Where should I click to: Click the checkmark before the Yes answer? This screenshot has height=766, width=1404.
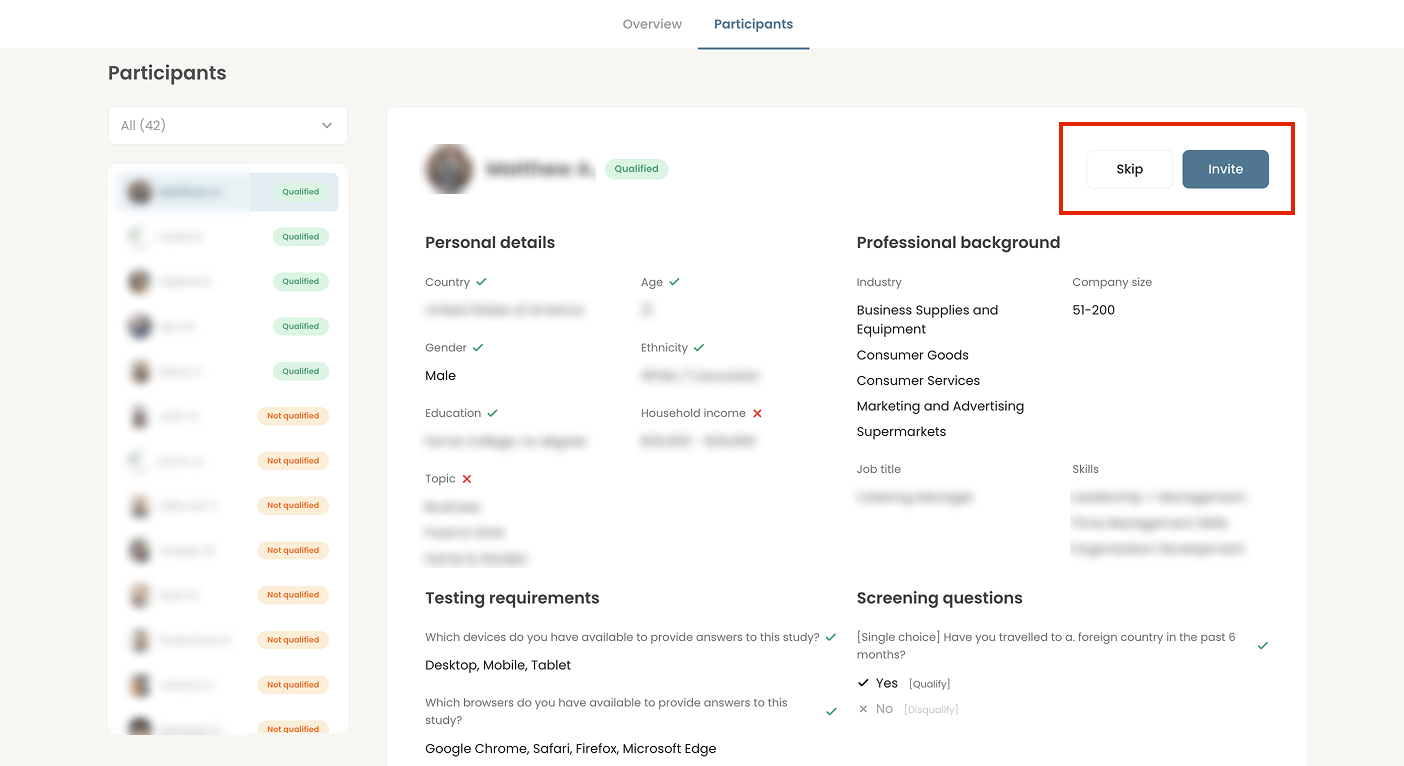click(864, 683)
